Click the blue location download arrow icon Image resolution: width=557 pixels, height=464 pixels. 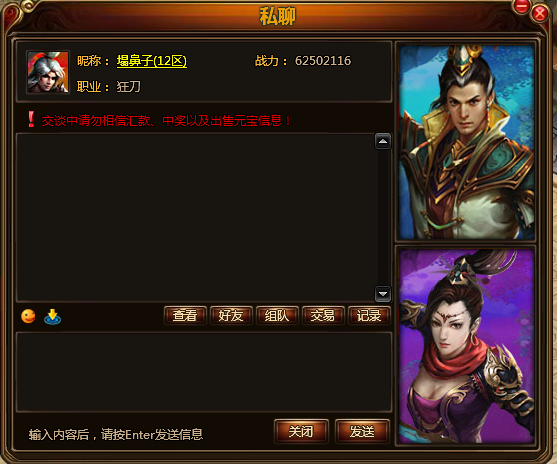click(x=53, y=316)
